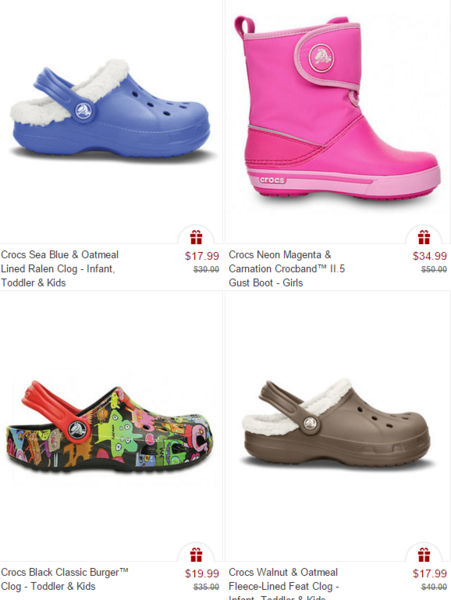Image resolution: width=451 pixels, height=600 pixels.
Task: Click the crossed-out $30.00 original price
Action: click(x=206, y=269)
